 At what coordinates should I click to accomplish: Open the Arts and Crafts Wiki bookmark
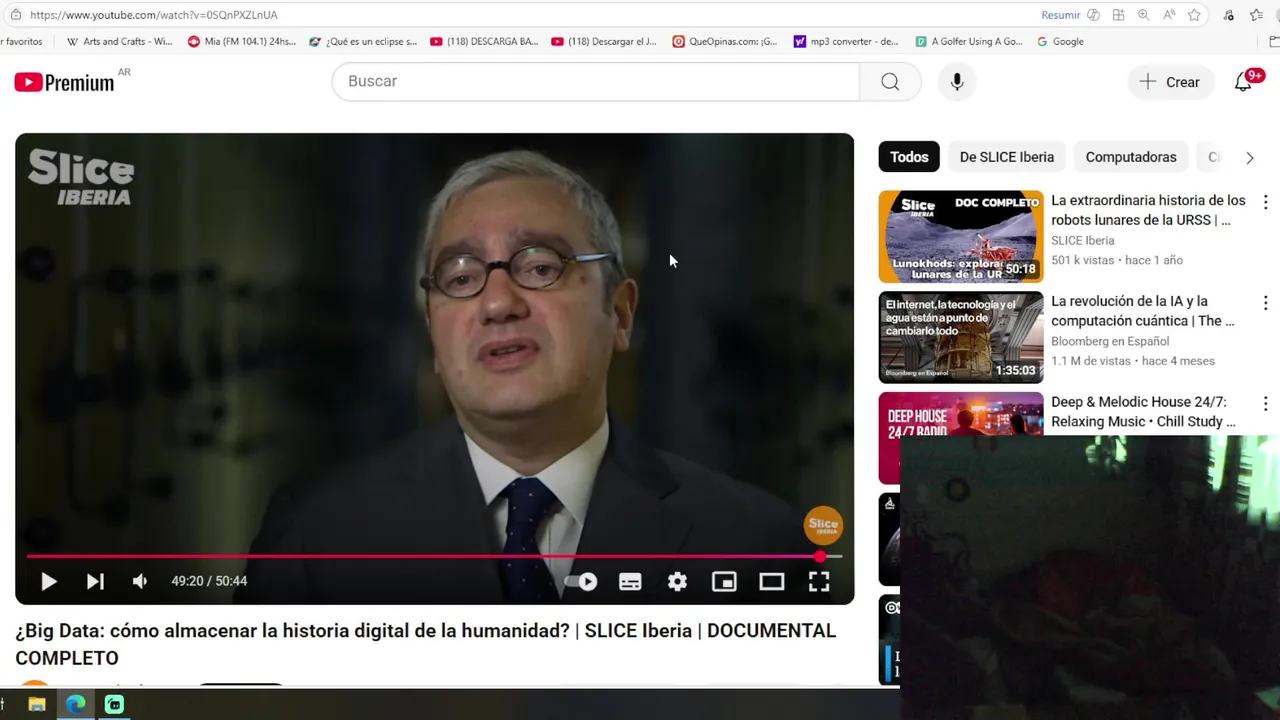pos(119,42)
